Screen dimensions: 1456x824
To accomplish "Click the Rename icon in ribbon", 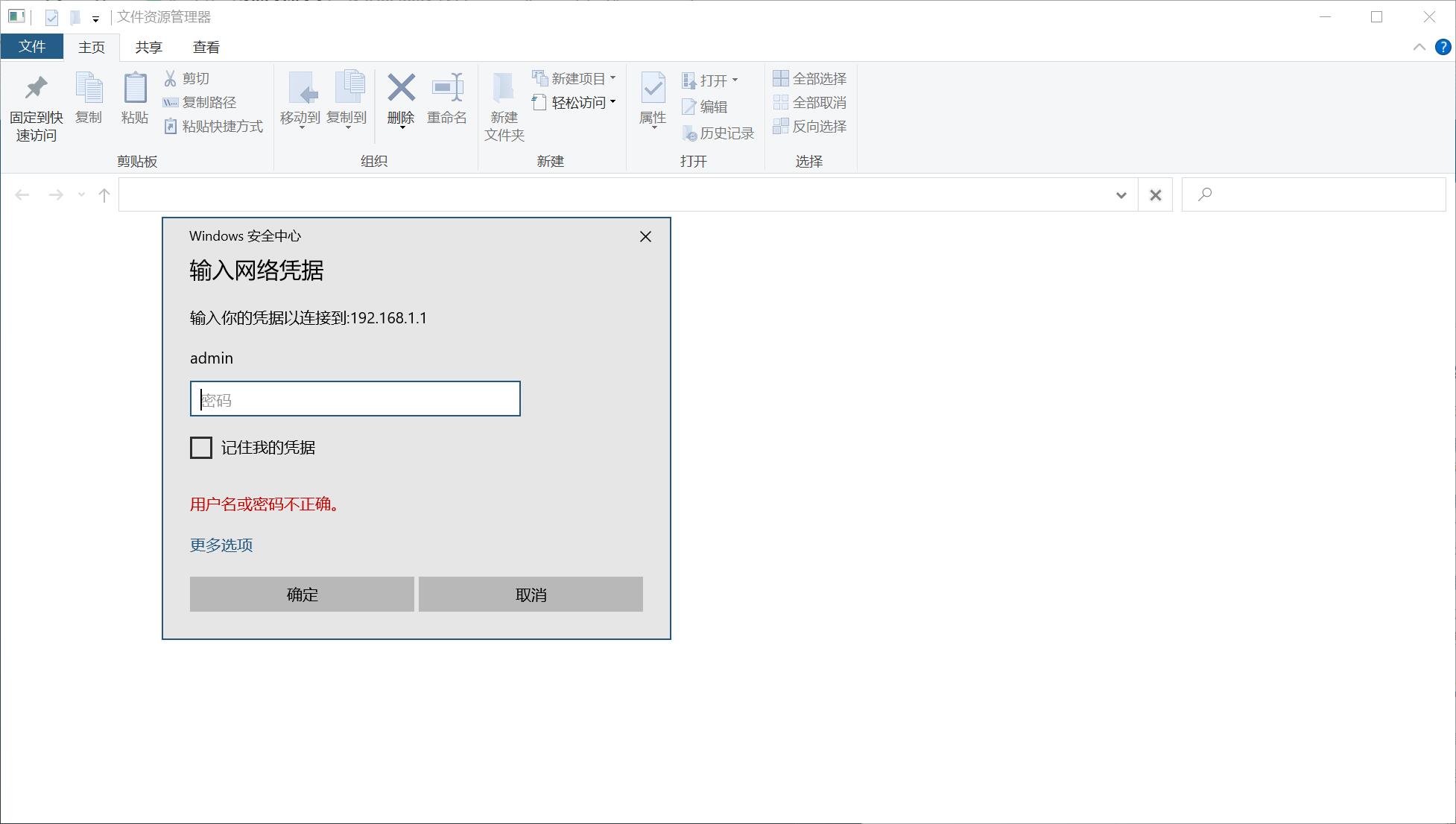I will (x=447, y=89).
